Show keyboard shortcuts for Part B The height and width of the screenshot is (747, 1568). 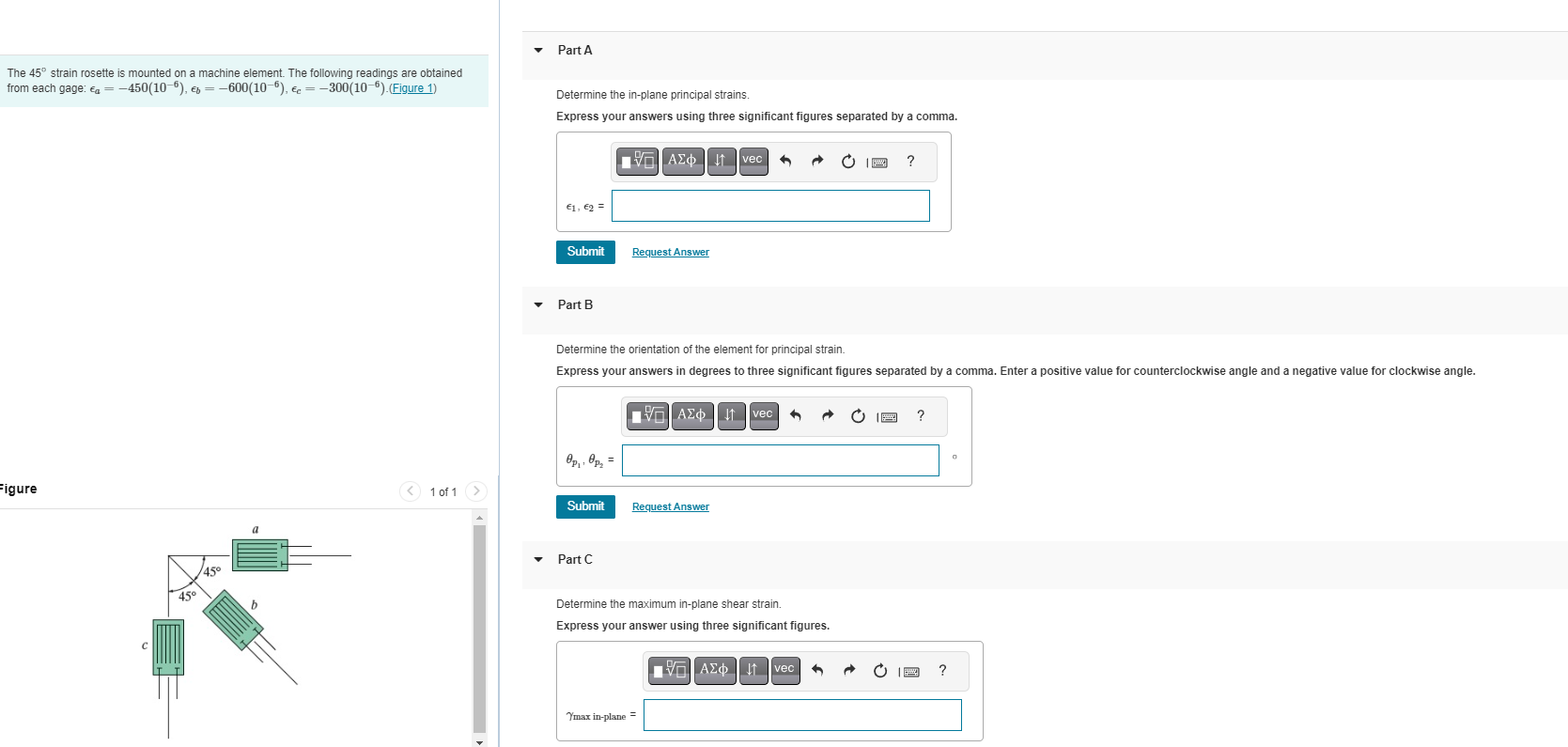click(888, 417)
